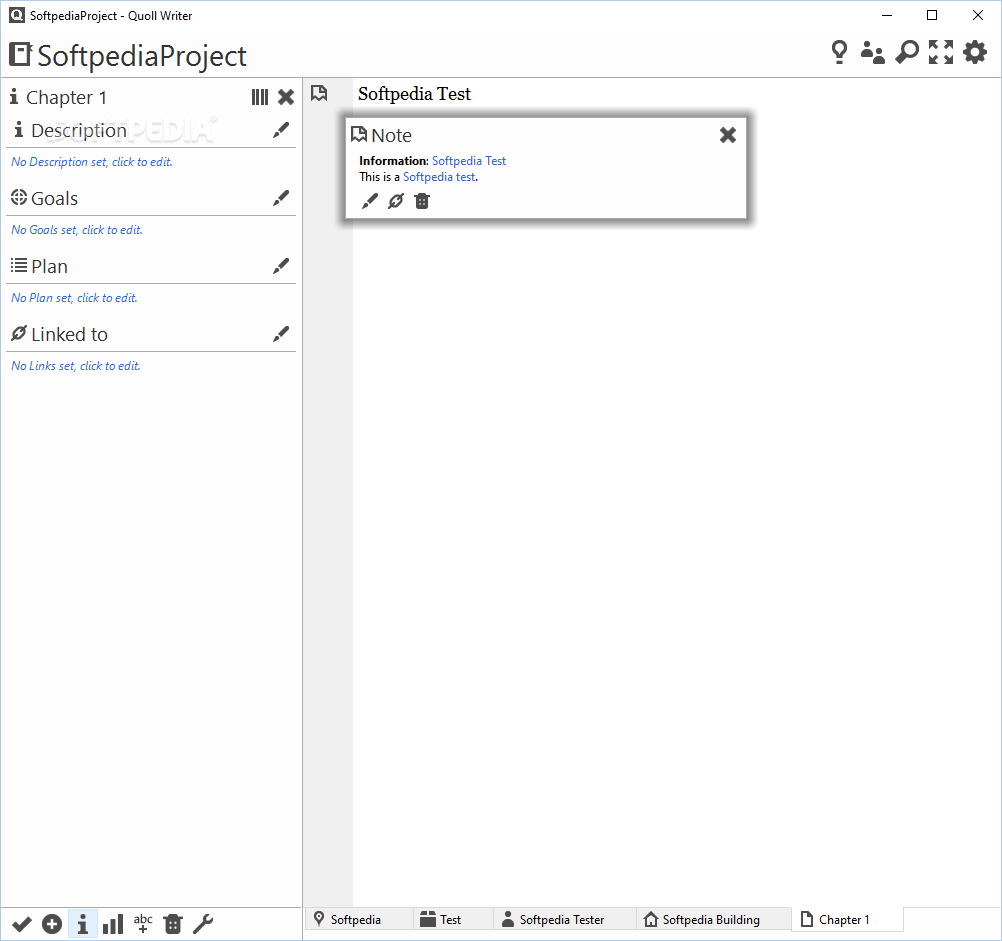Click the Chapter 1 sidebar heading
The width and height of the screenshot is (1002, 941).
point(66,97)
